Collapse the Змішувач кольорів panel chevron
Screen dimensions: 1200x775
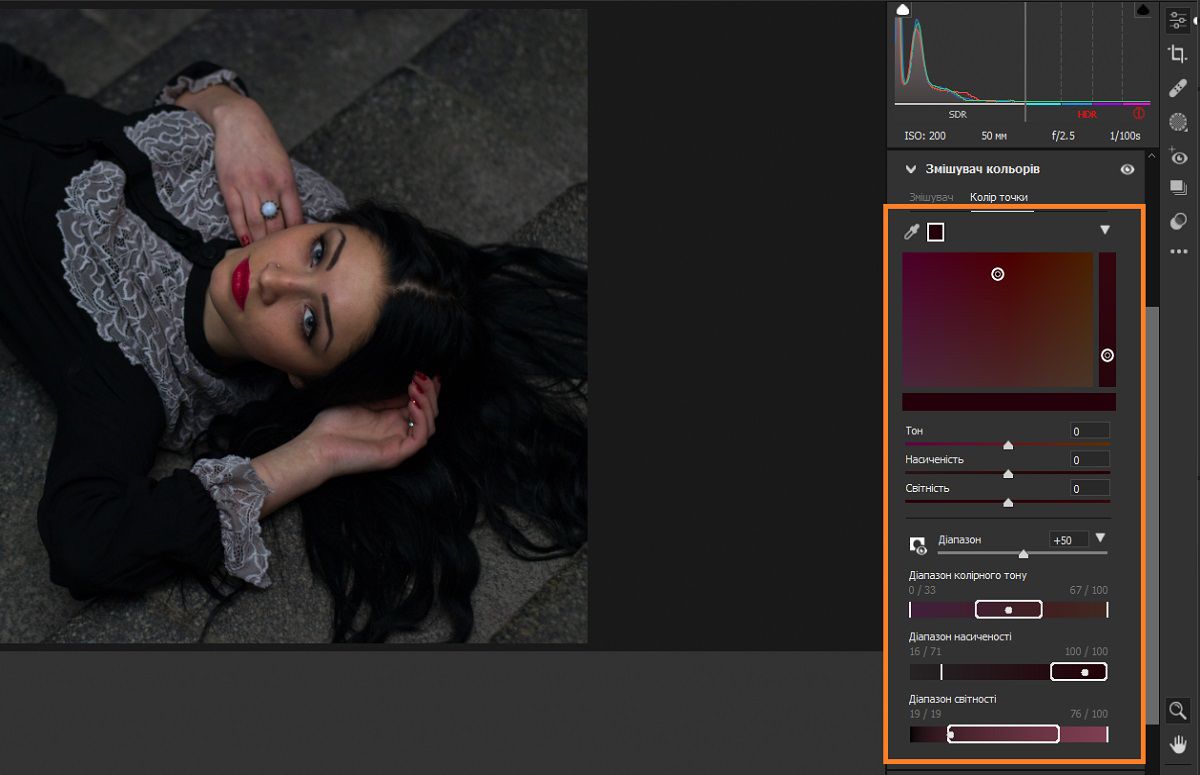click(911, 170)
